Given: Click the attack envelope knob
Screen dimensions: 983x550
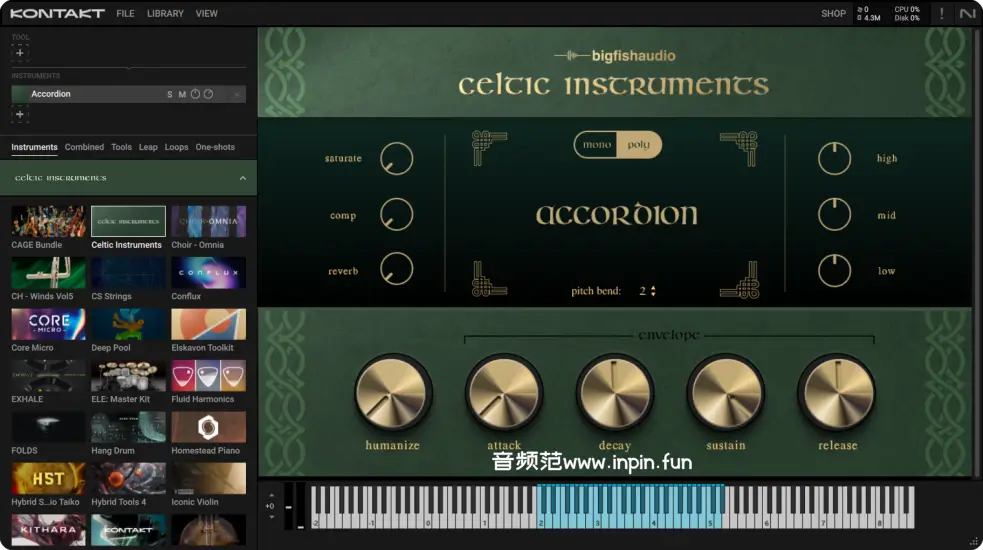Looking at the screenshot, I should click(x=503, y=394).
